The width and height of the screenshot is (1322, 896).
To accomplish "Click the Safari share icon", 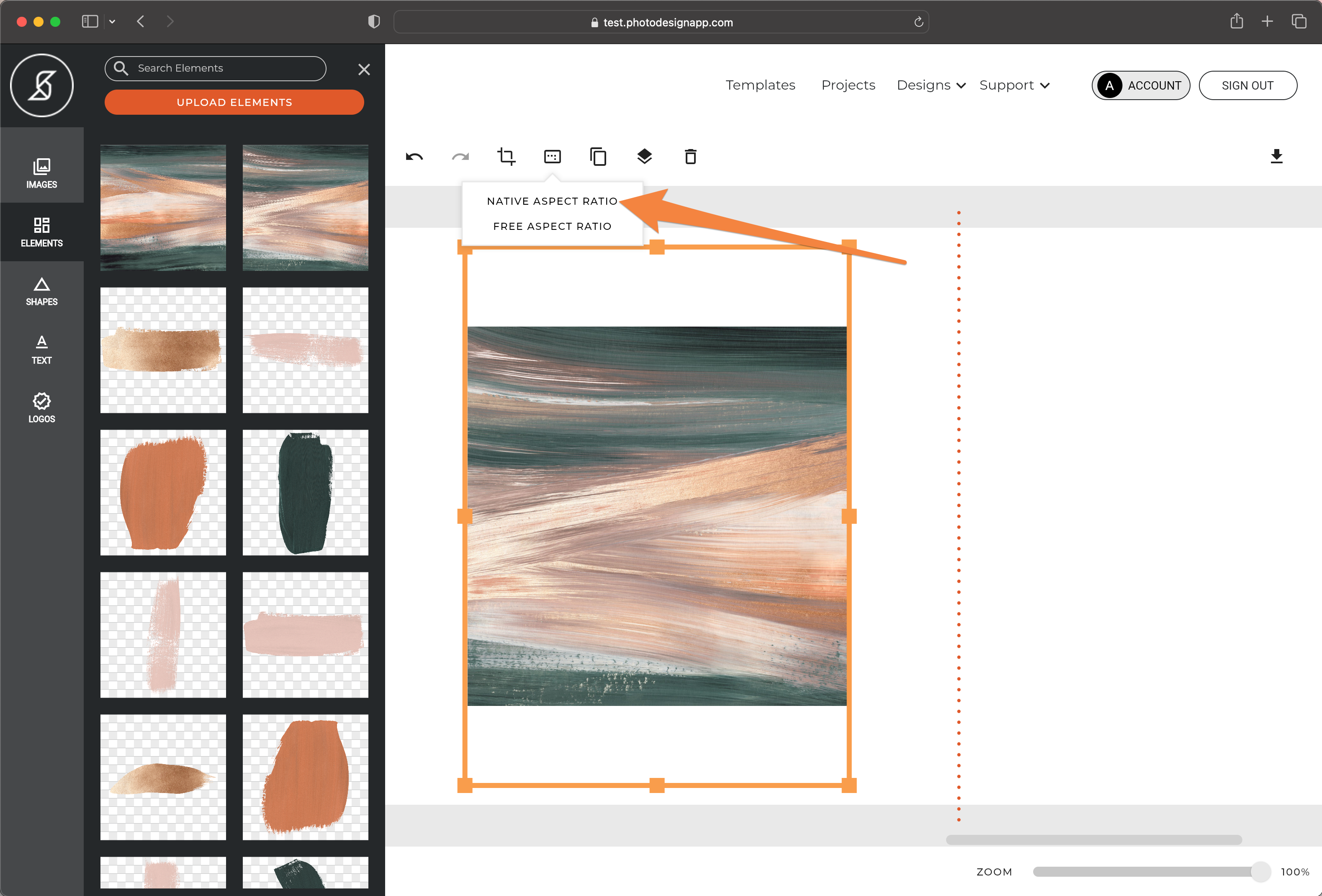I will [1237, 21].
